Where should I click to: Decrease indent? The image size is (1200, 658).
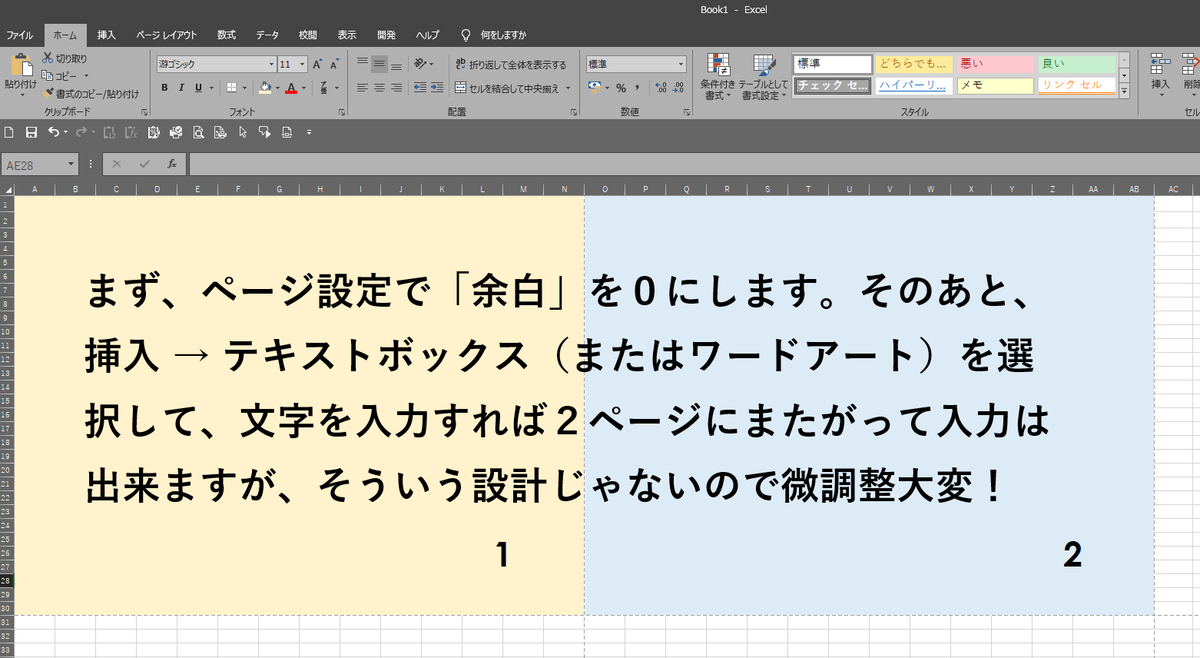(421, 87)
